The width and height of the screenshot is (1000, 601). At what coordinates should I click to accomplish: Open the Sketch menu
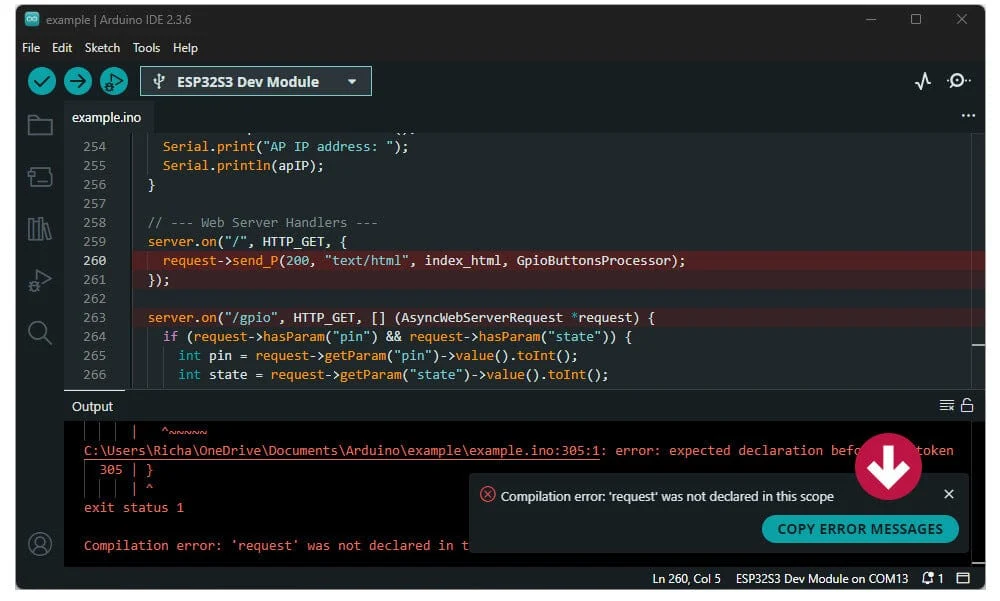pos(102,48)
